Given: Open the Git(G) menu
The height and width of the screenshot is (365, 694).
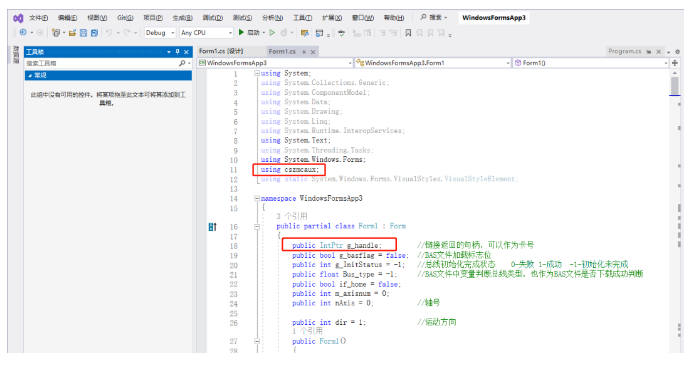Looking at the screenshot, I should tap(125, 18).
